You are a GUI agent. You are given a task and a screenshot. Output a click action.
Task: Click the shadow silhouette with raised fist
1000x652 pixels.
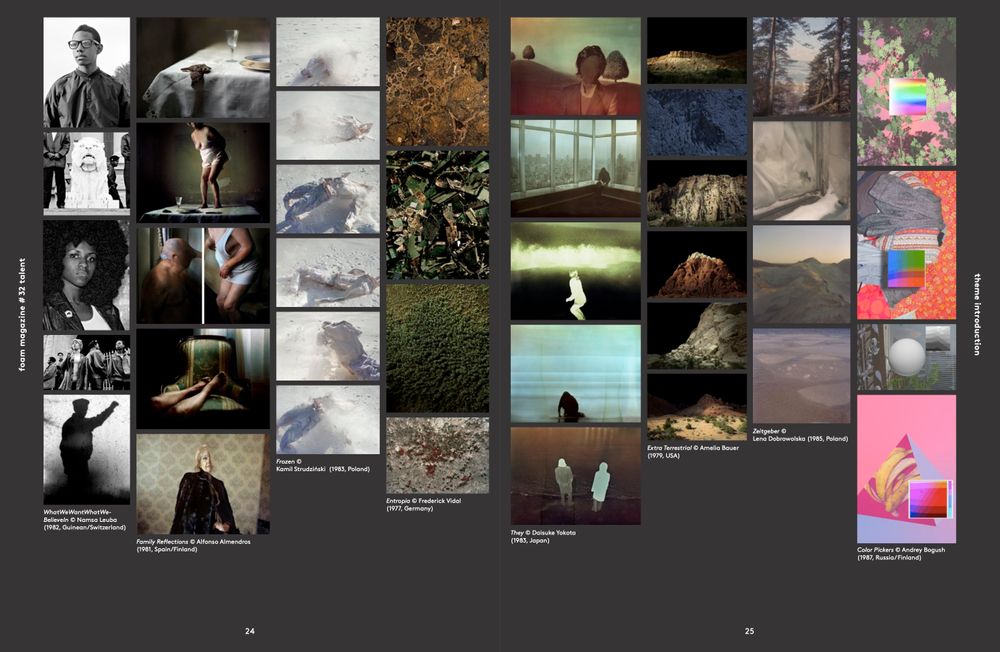click(86, 449)
